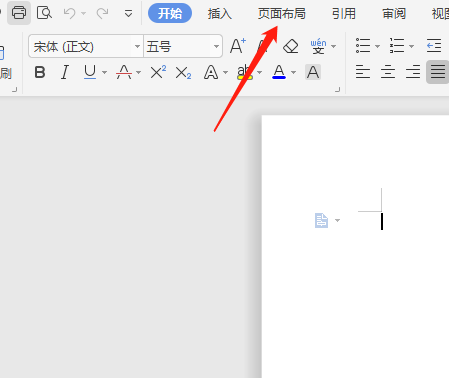
Task: Open Print Preview icon
Action: pos(44,13)
